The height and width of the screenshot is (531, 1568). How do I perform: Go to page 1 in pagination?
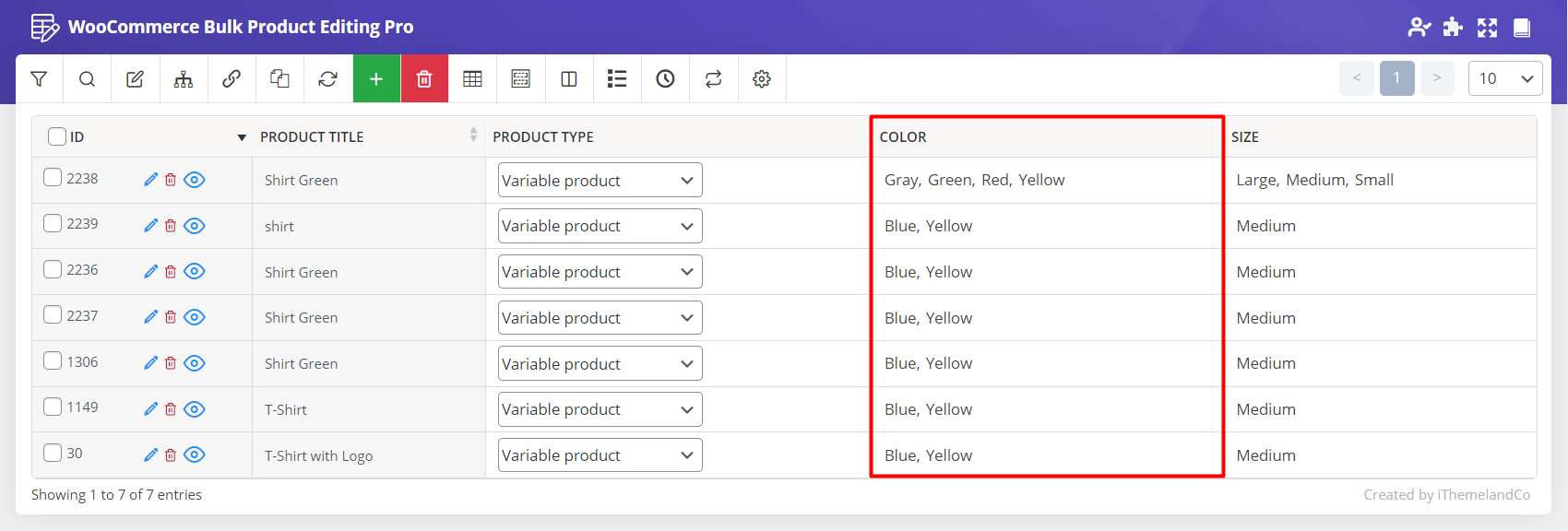pyautogui.click(x=1396, y=78)
